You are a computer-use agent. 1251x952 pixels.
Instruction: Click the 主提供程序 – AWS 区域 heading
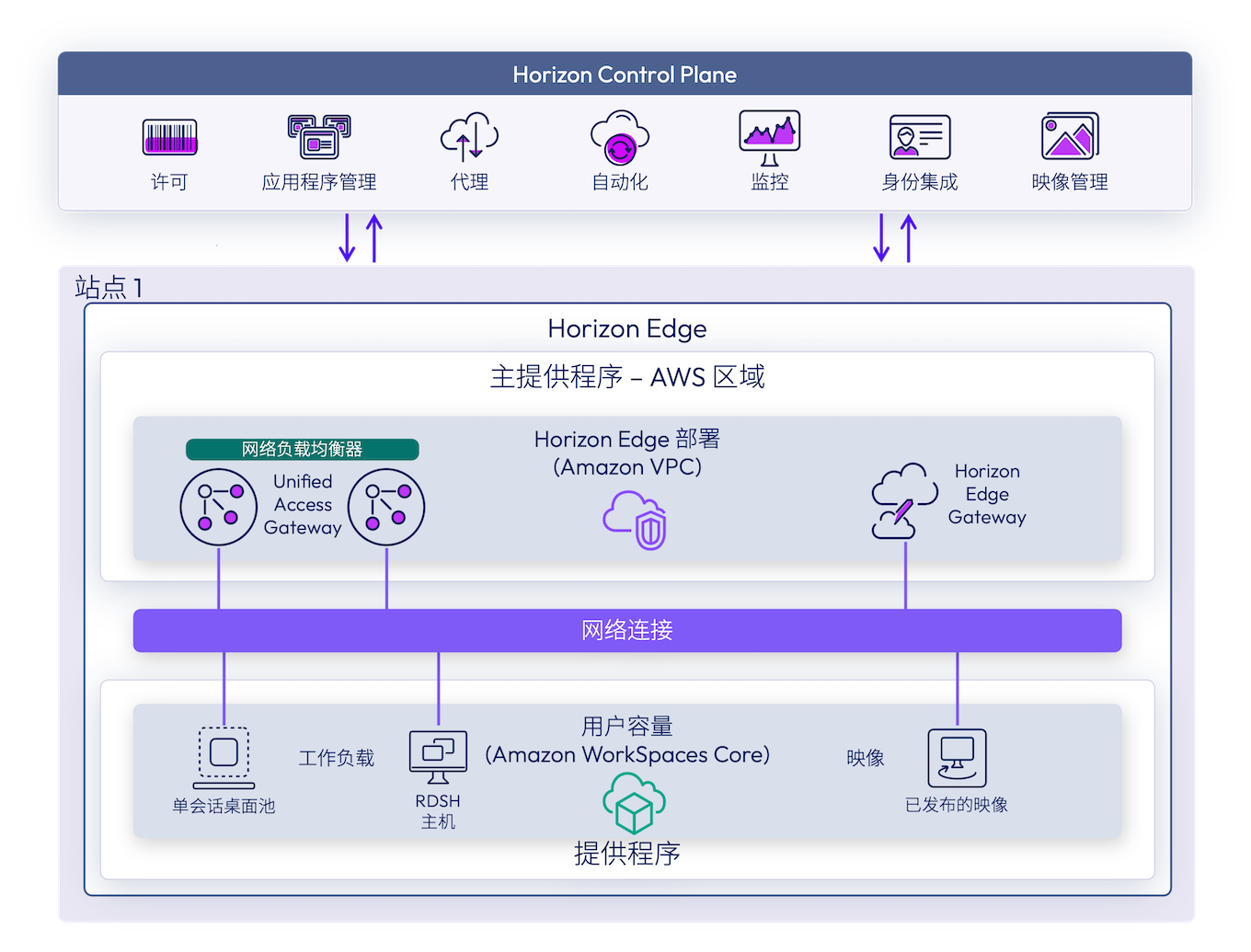click(627, 377)
